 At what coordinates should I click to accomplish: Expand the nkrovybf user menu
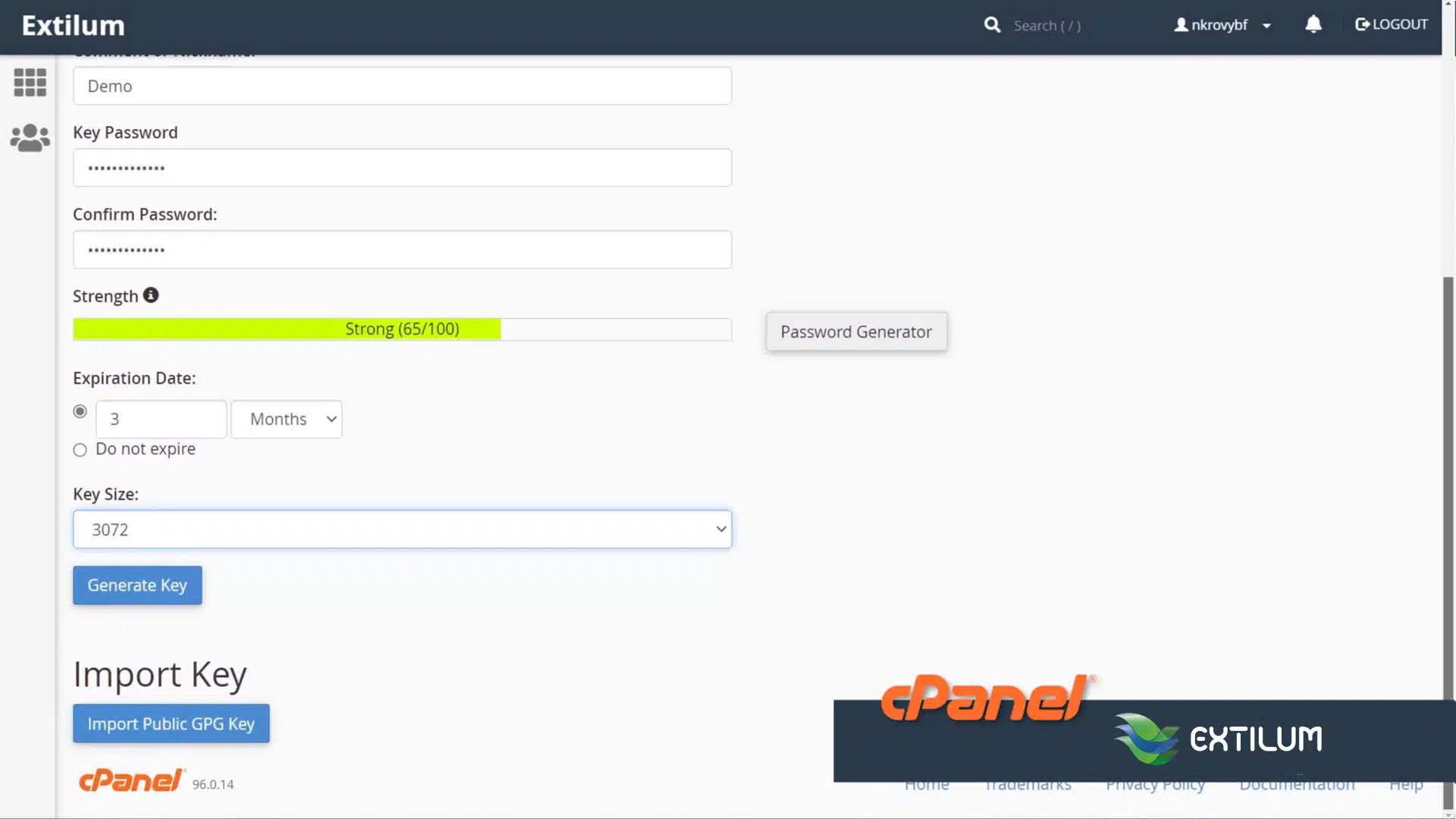click(1222, 25)
